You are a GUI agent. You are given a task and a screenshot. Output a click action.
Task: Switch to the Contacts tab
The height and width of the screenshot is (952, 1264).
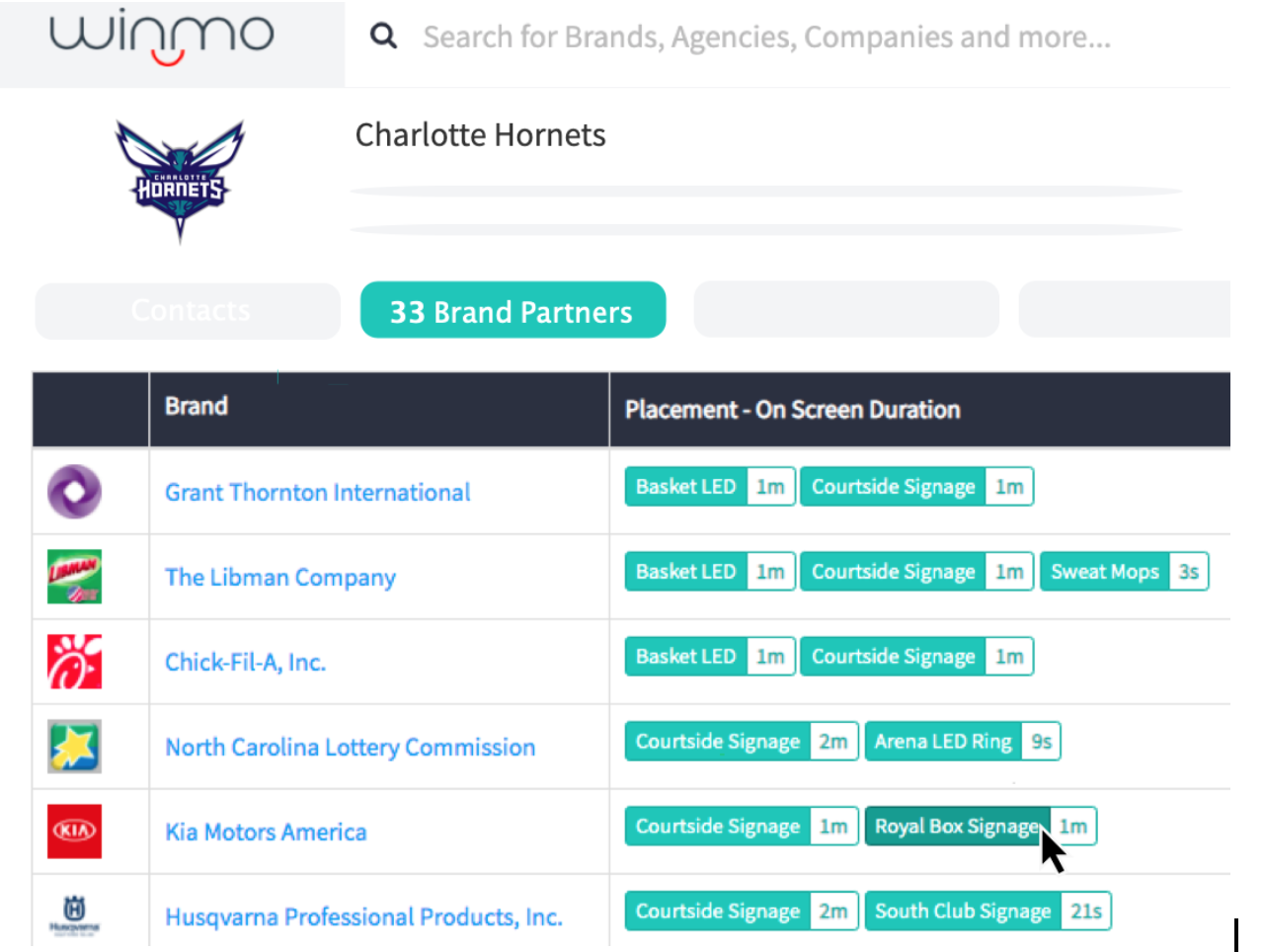point(189,311)
